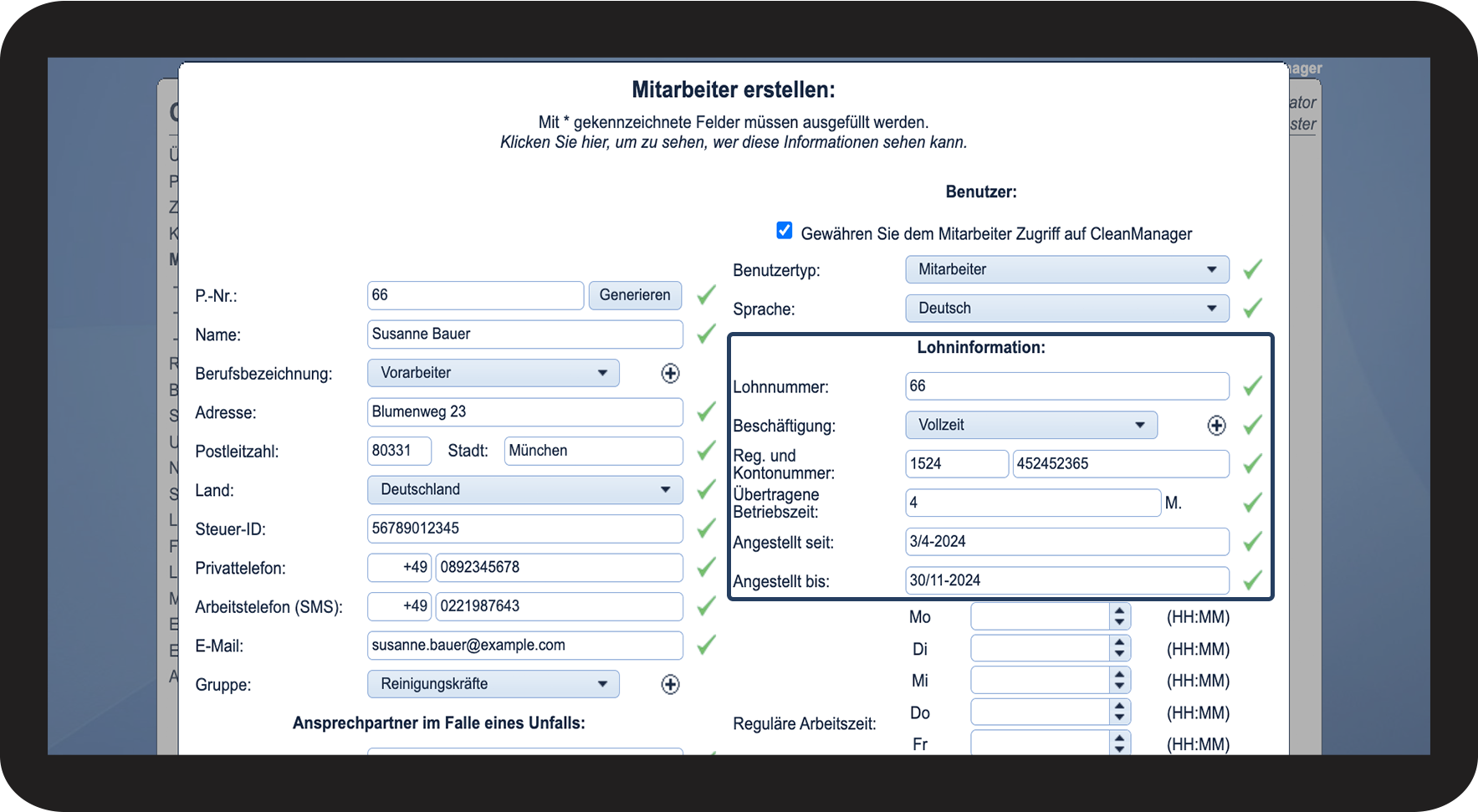1478x812 pixels.
Task: Open the Gruppe Reinigungskräfte dropdown
Action: point(493,683)
